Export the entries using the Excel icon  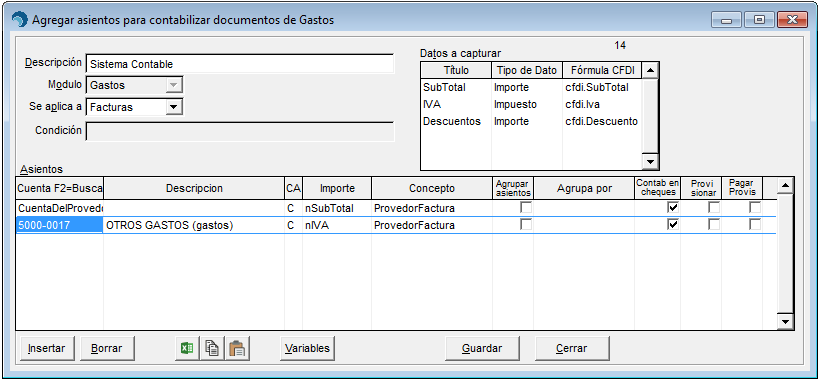[187, 348]
